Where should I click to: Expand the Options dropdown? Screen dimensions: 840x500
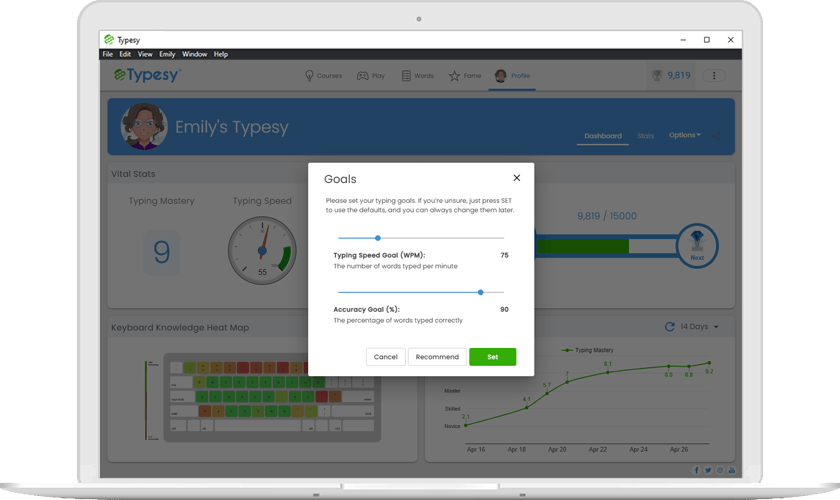(x=685, y=135)
